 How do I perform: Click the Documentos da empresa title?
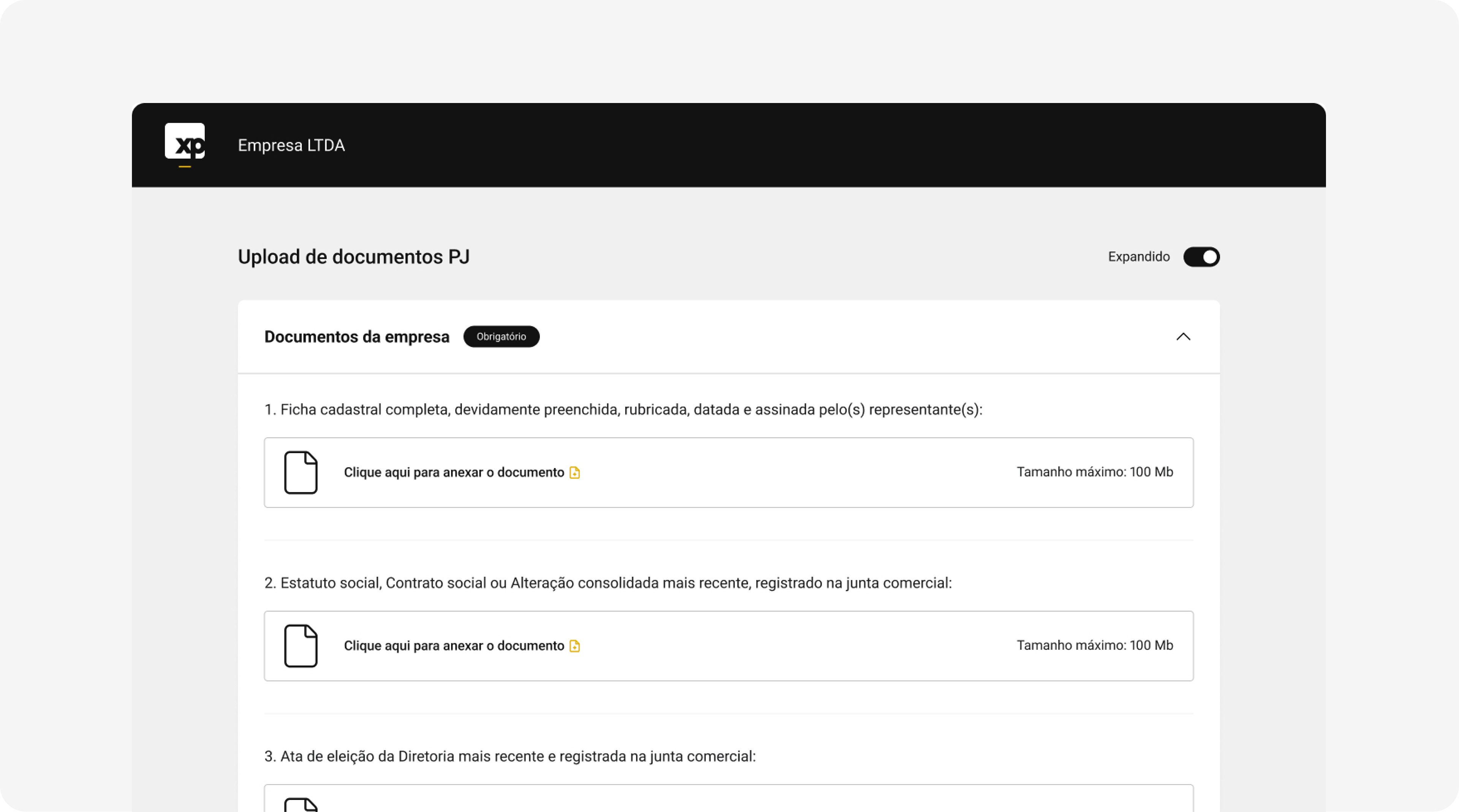coord(357,337)
